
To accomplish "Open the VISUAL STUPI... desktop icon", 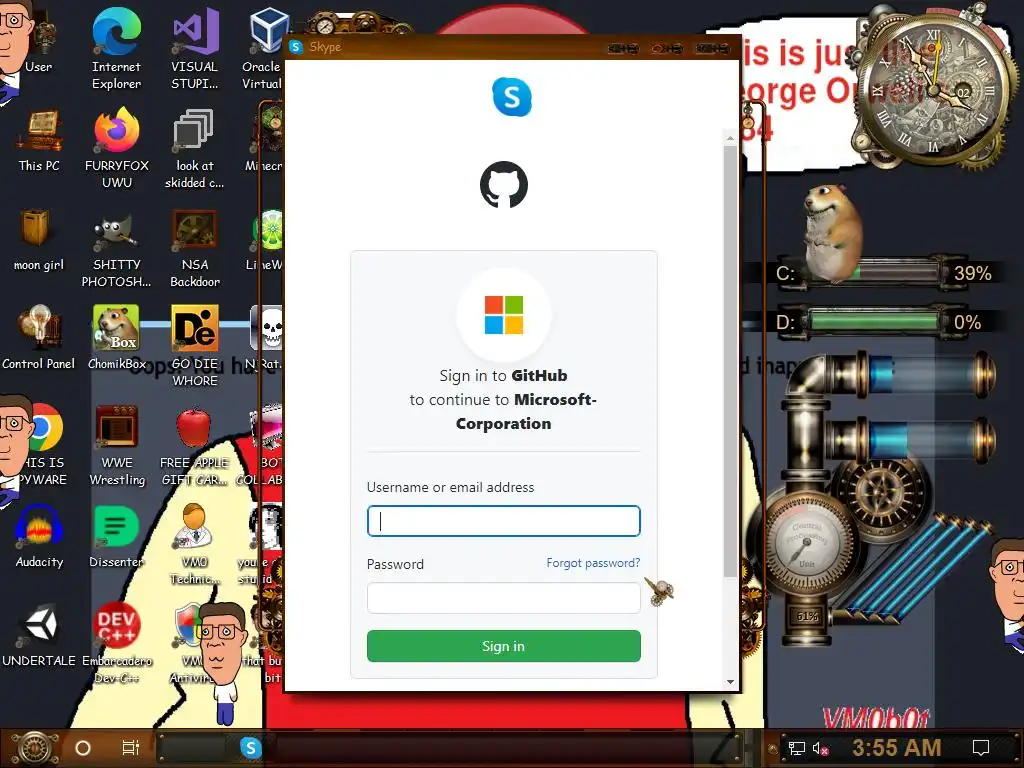I will click(194, 49).
